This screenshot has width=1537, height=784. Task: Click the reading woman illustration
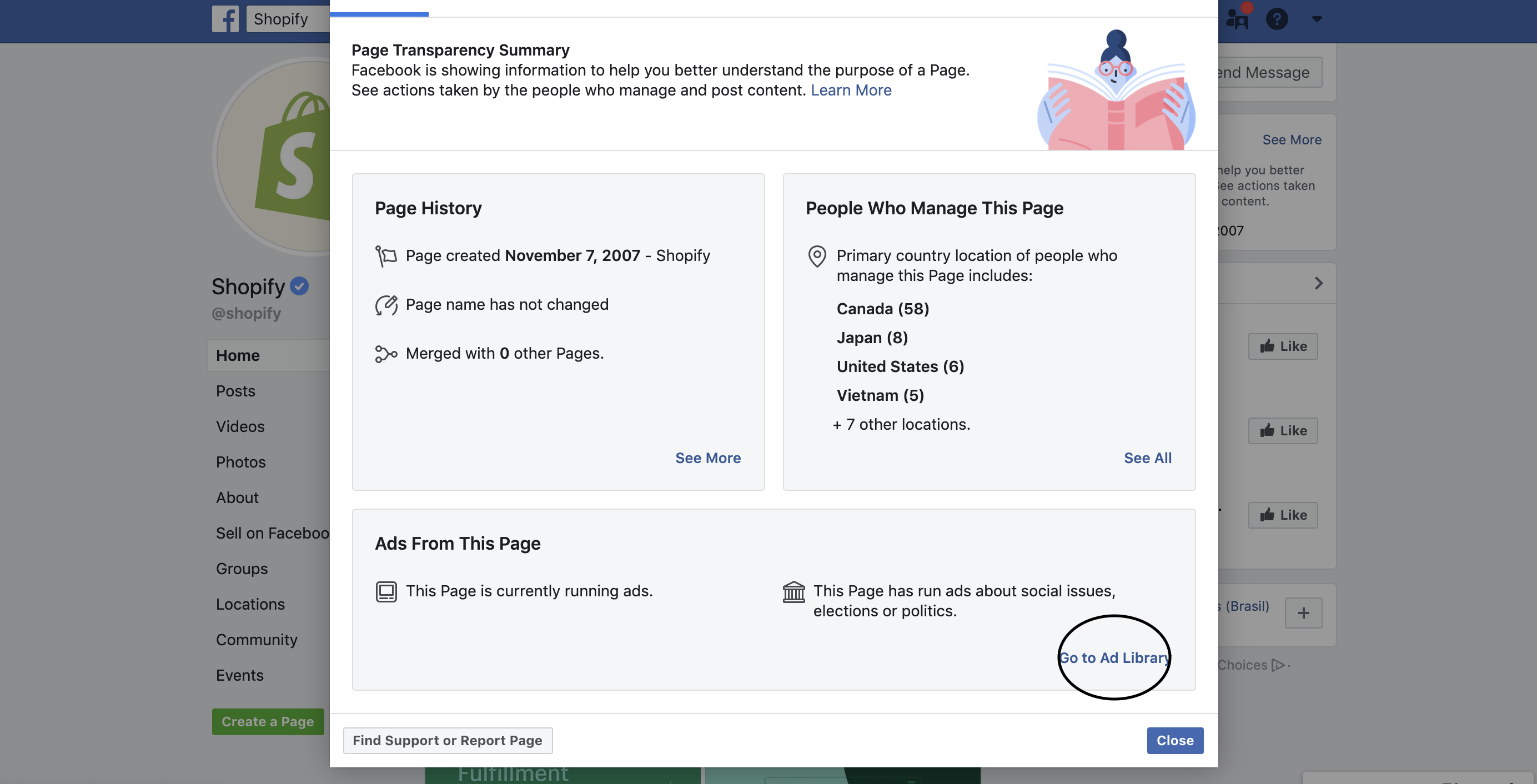[x=1116, y=89]
